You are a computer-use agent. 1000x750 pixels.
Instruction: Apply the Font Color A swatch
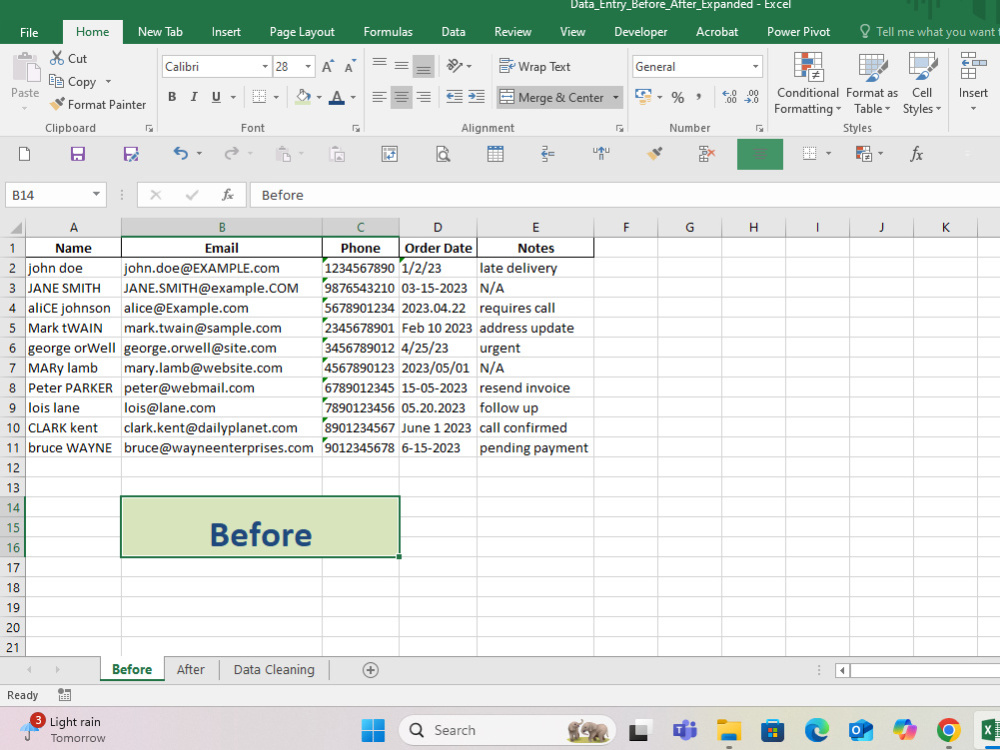tap(337, 97)
